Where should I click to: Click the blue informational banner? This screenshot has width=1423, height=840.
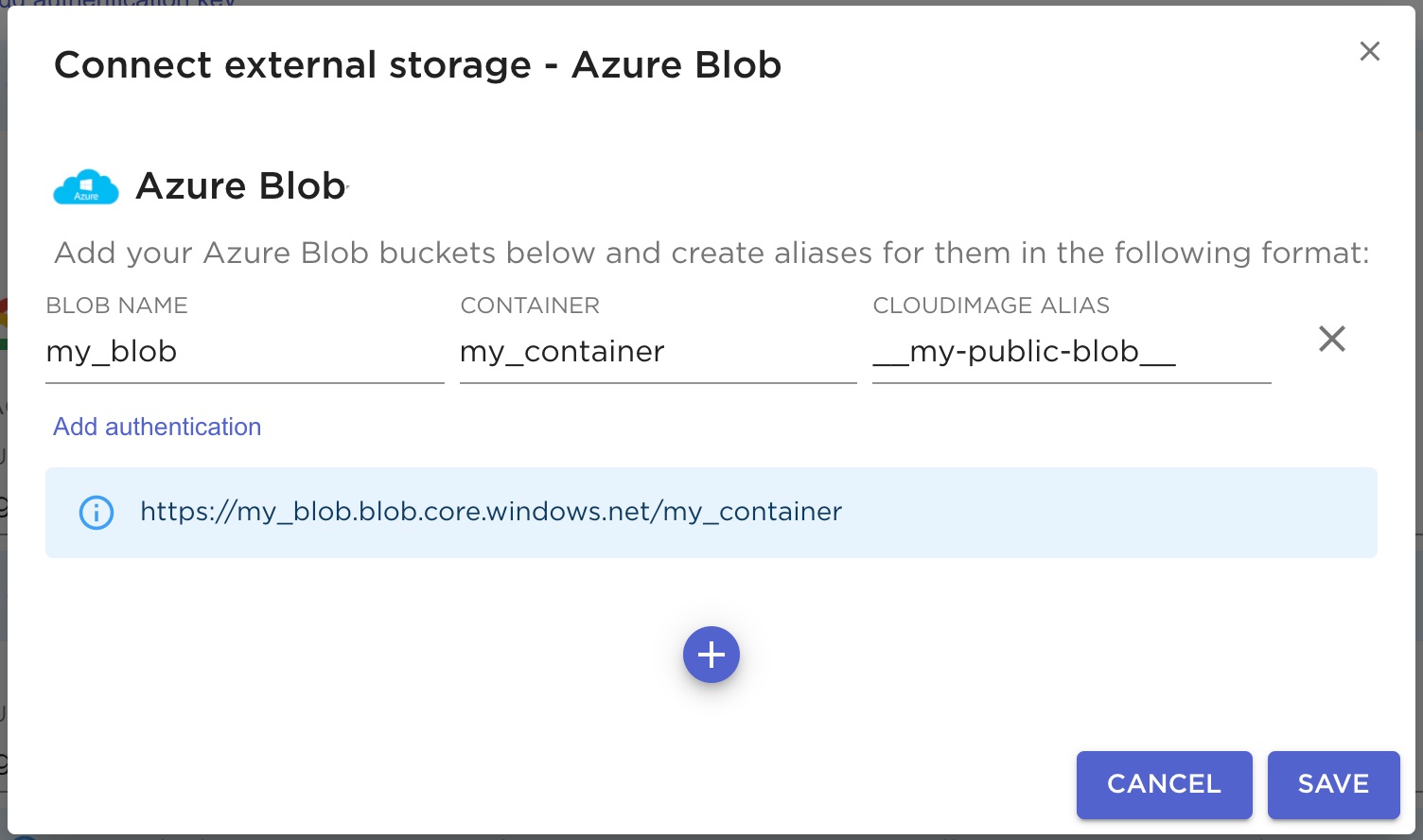click(x=711, y=512)
